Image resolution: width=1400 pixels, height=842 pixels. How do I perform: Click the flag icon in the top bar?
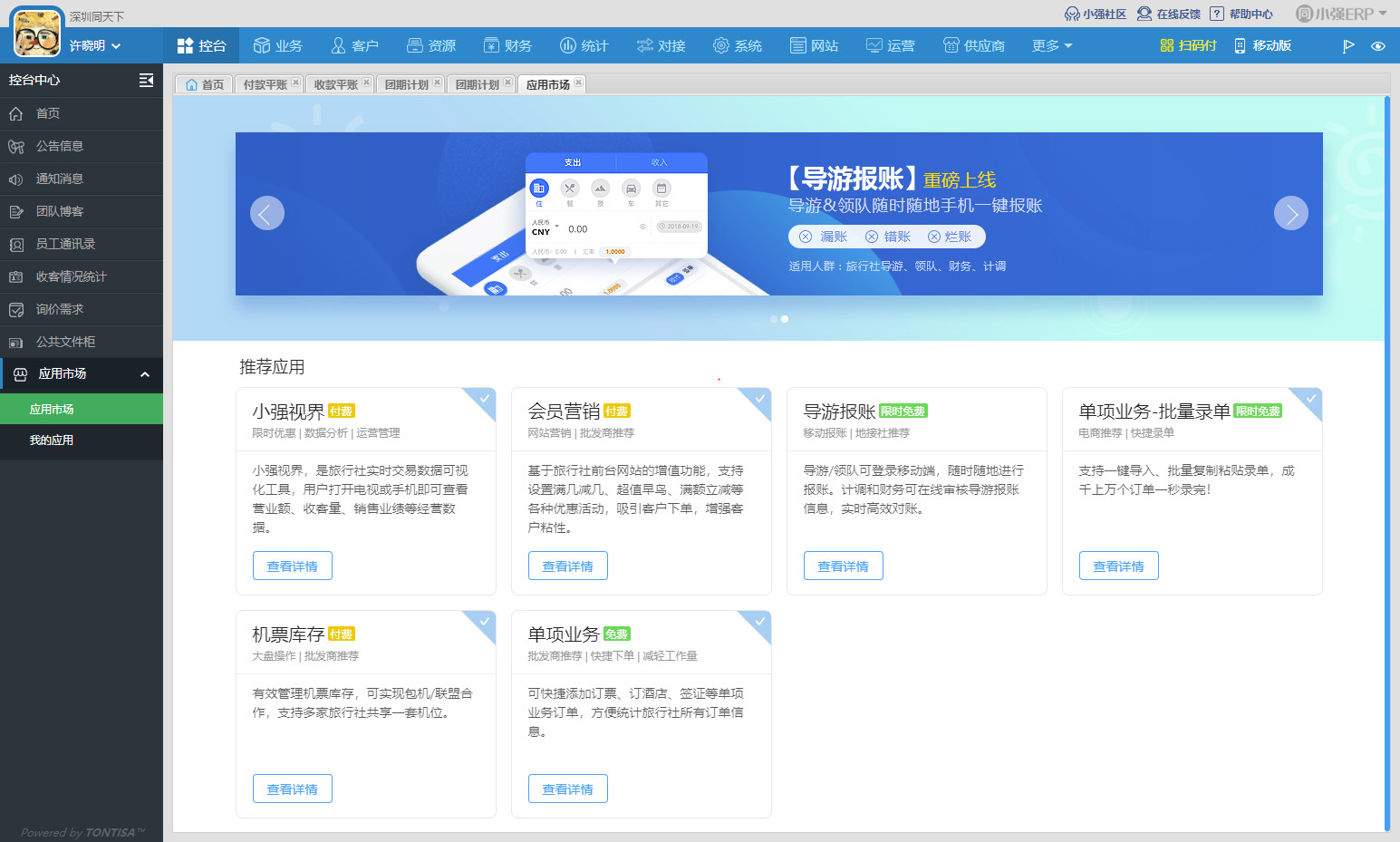(1349, 44)
